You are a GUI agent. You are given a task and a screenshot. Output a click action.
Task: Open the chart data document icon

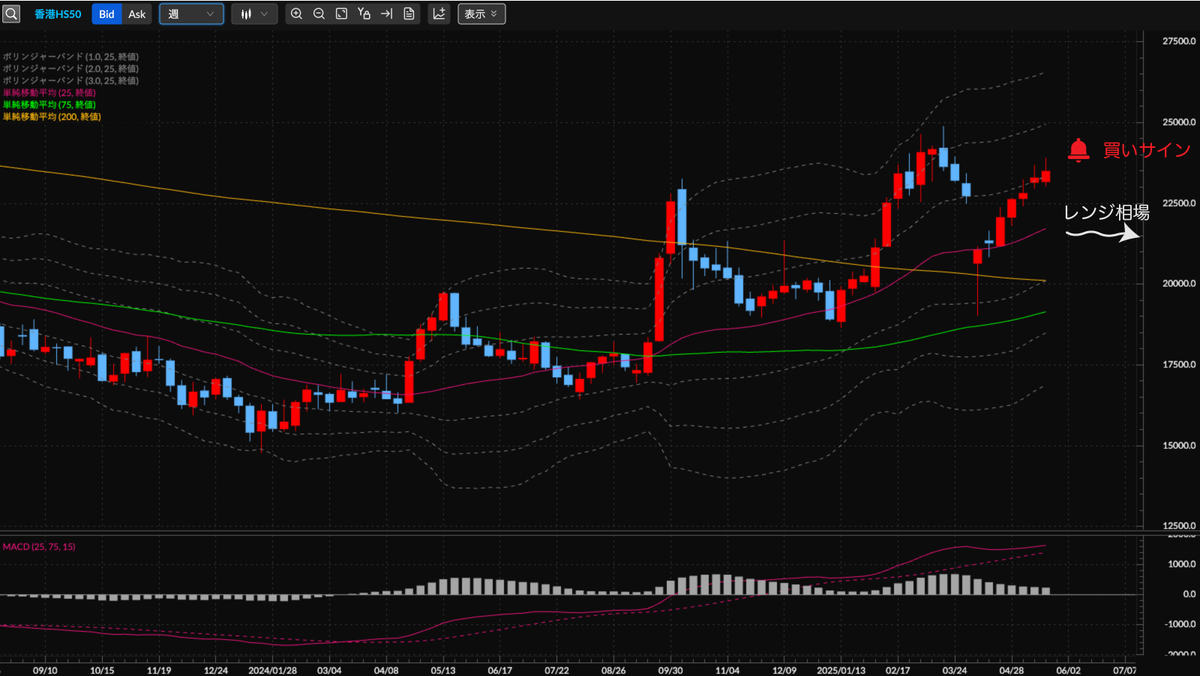409,14
